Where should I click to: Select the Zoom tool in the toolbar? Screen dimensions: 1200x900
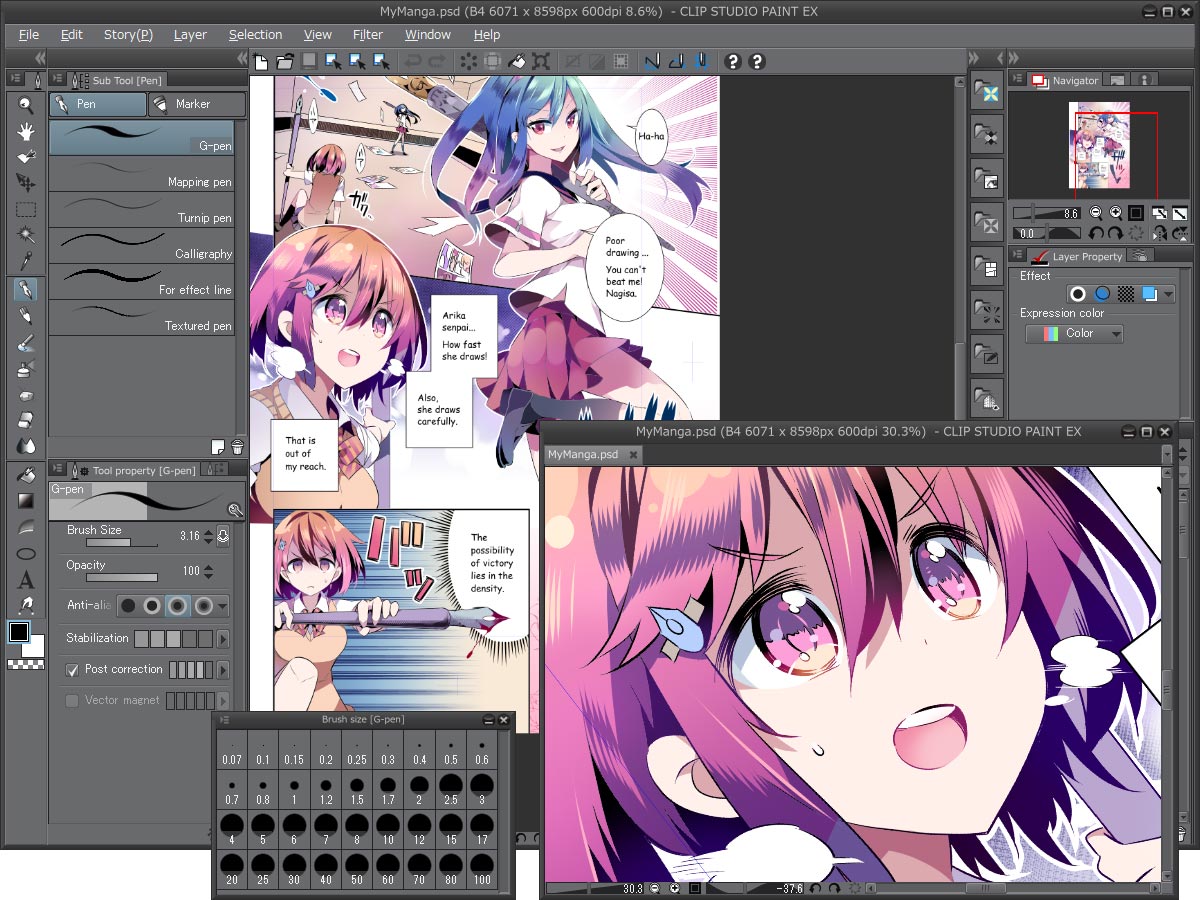(25, 104)
